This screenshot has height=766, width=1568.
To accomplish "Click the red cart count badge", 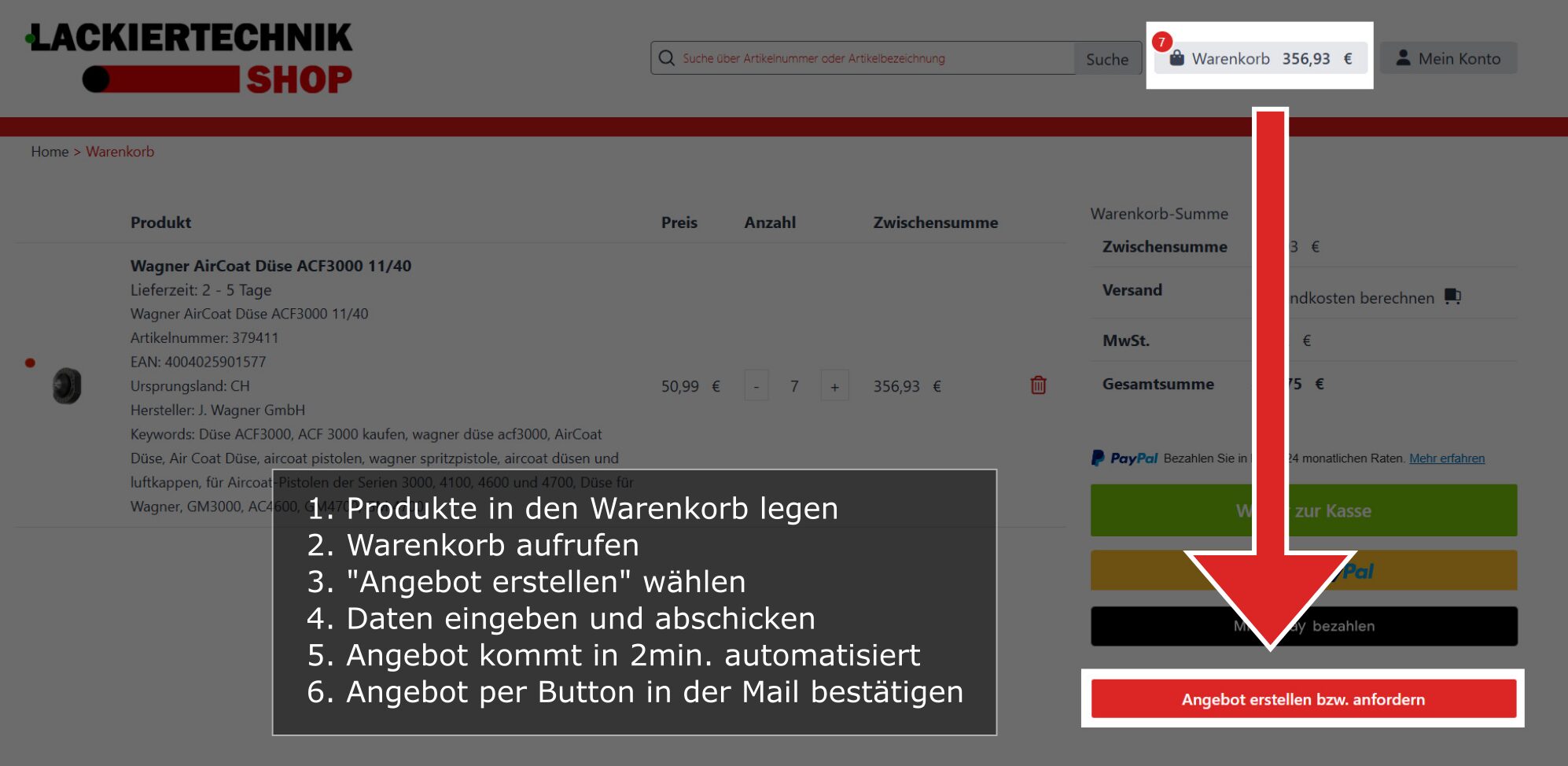I will (1161, 42).
